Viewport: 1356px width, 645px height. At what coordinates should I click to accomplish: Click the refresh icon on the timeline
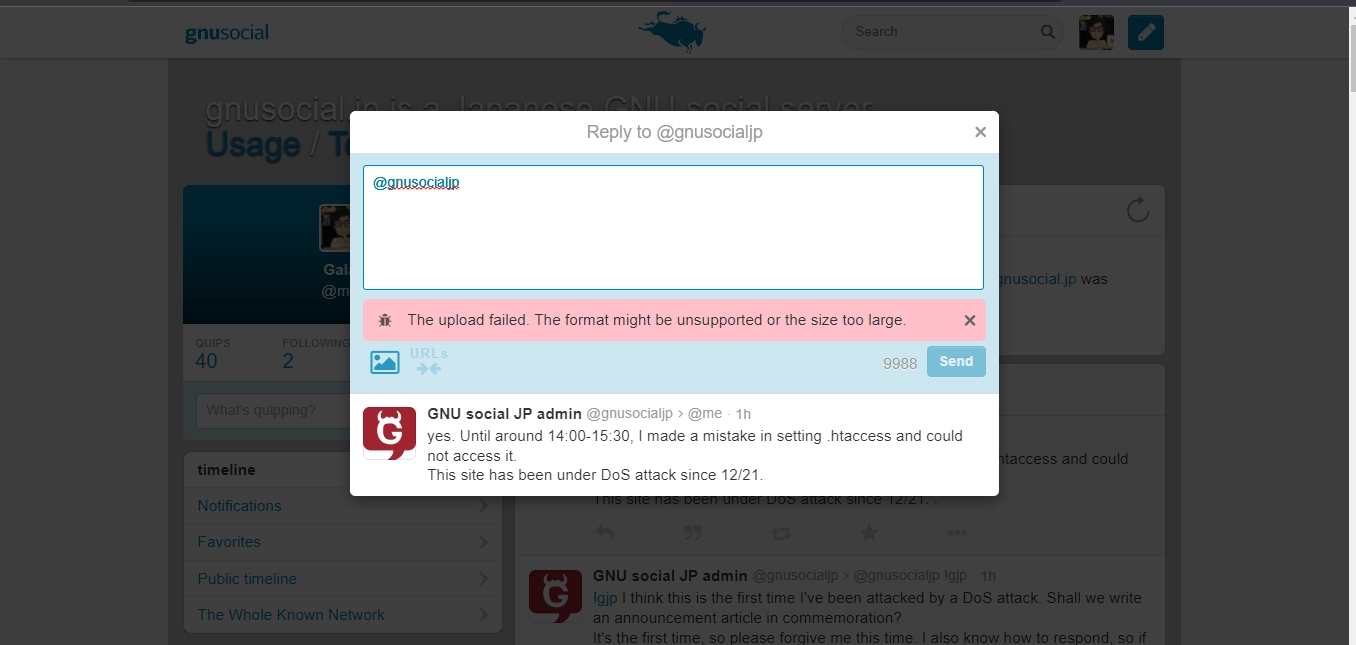point(1138,210)
